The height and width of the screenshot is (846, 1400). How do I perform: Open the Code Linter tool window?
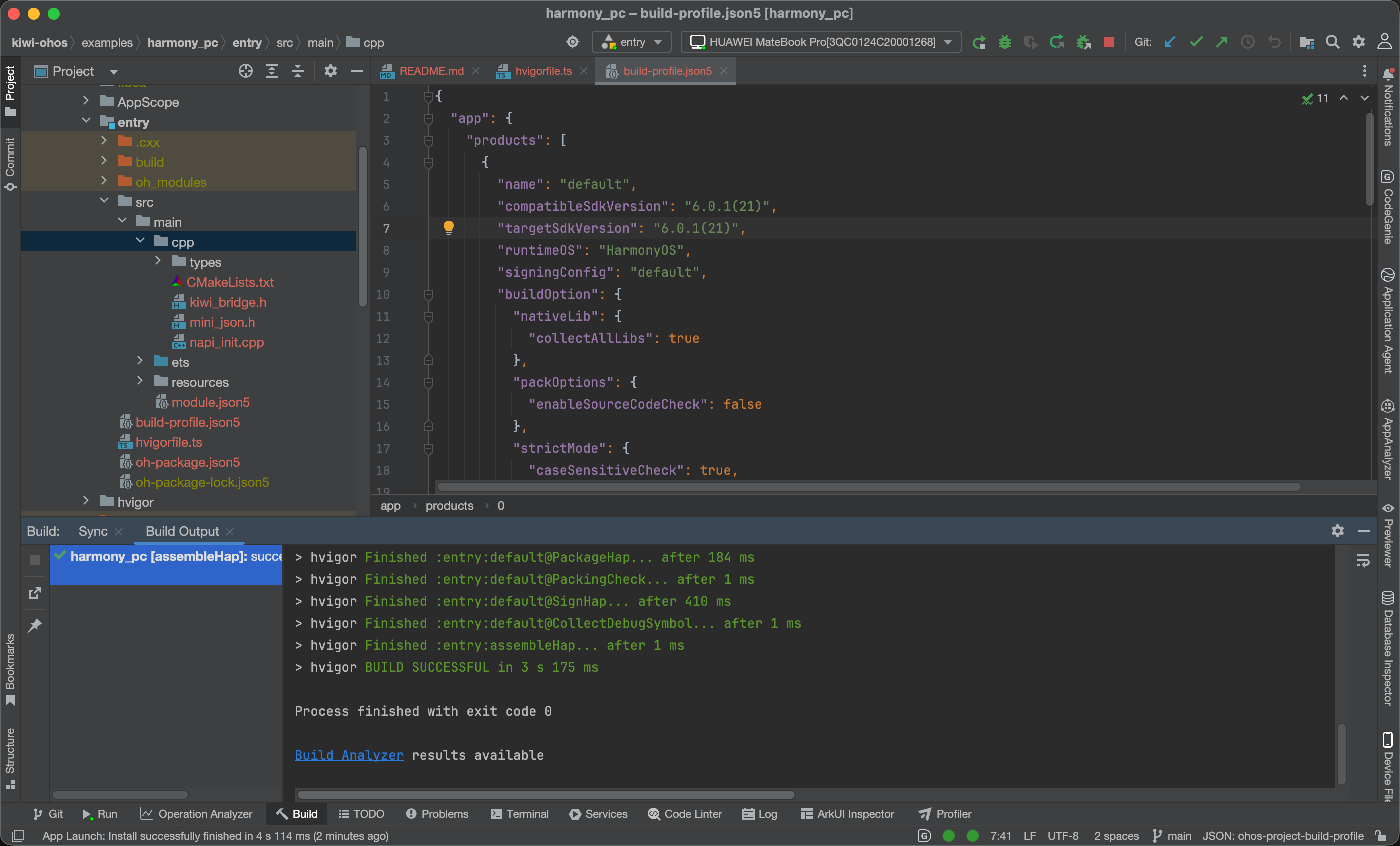[684, 814]
